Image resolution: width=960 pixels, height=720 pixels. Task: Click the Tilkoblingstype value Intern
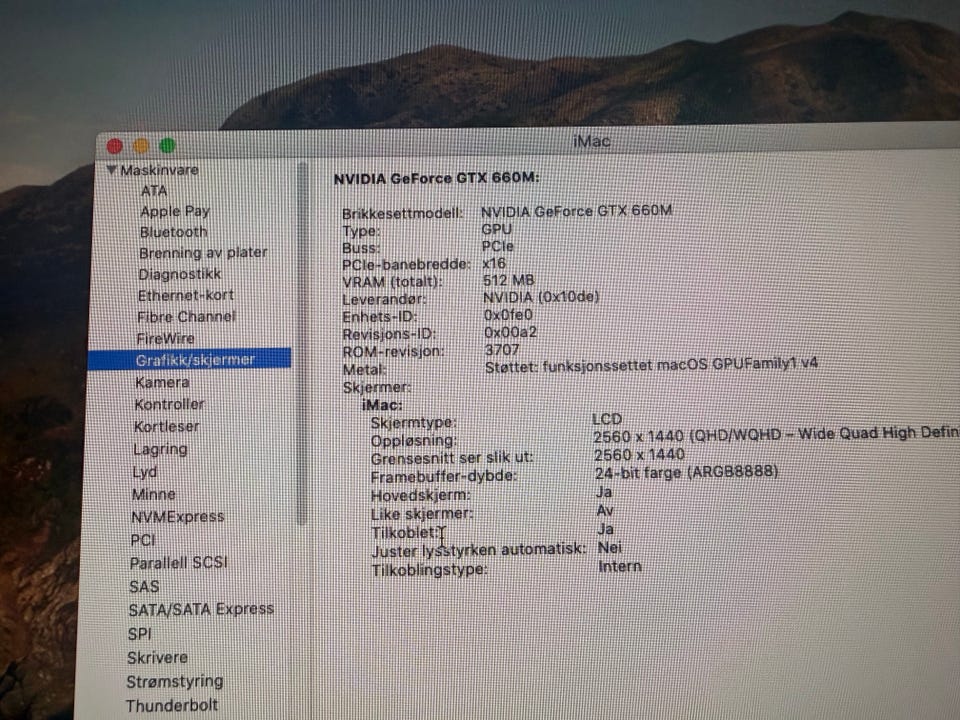tap(620, 566)
